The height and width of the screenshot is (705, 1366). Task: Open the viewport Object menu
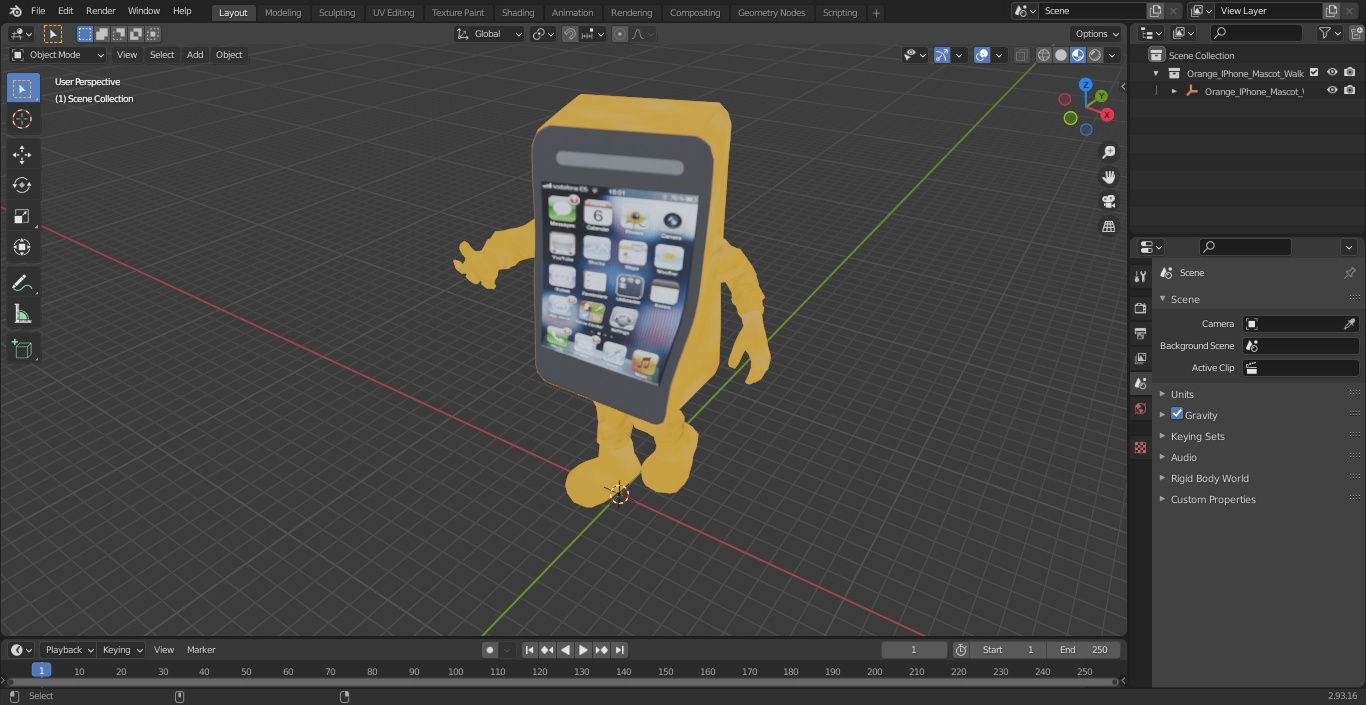[x=229, y=55]
